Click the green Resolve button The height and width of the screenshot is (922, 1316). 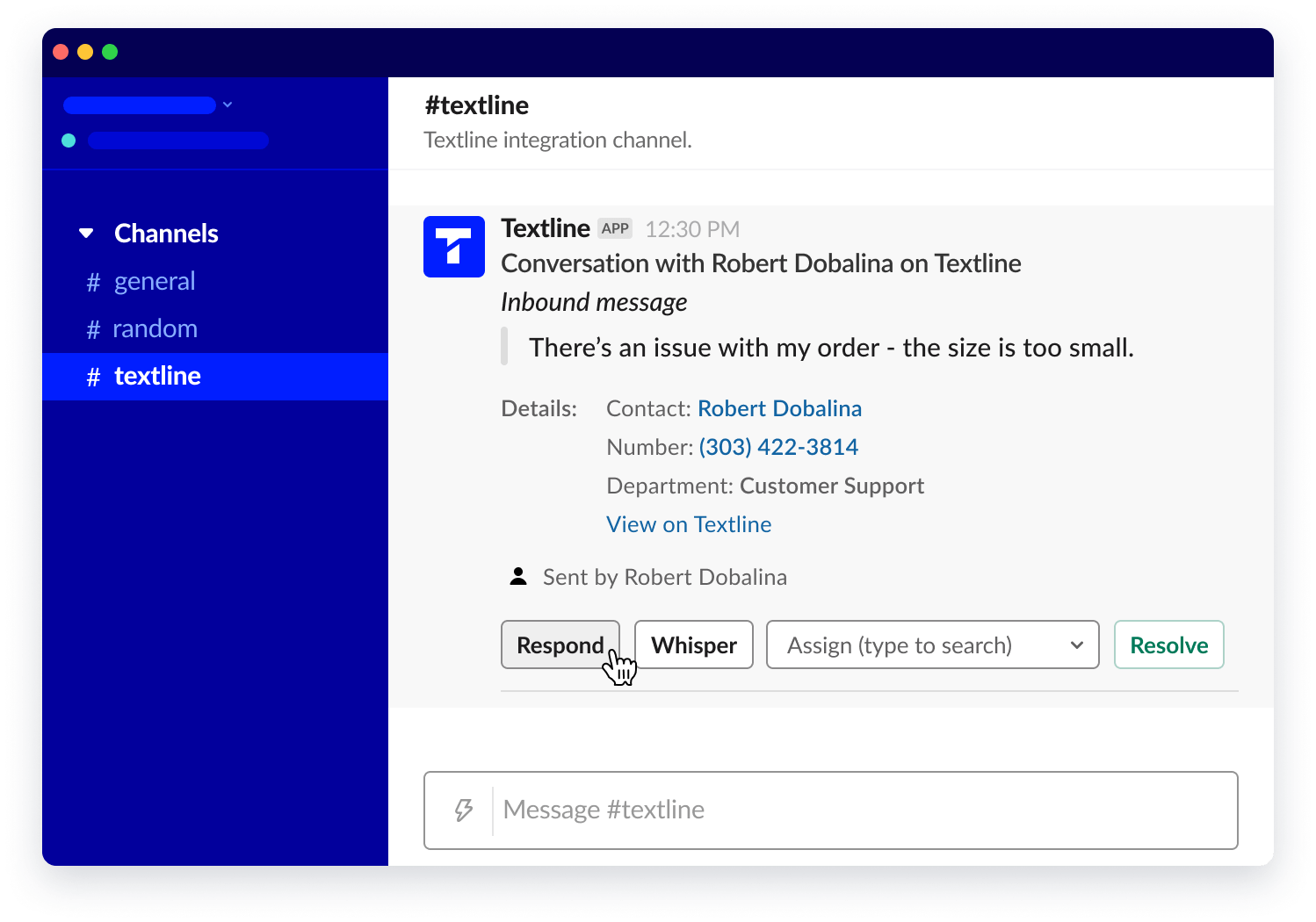(x=1168, y=645)
